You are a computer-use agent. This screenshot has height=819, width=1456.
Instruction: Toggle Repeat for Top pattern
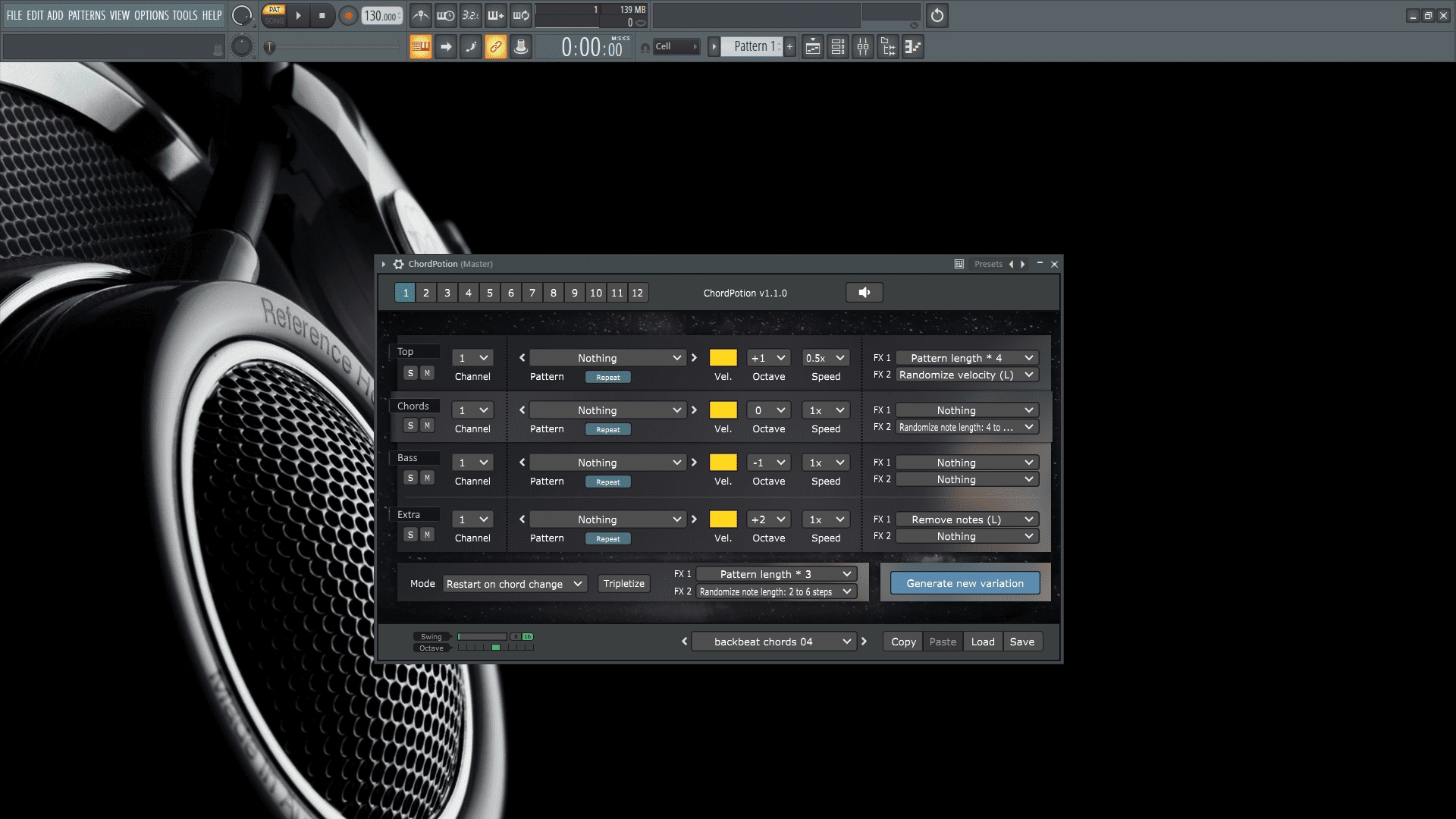click(608, 377)
